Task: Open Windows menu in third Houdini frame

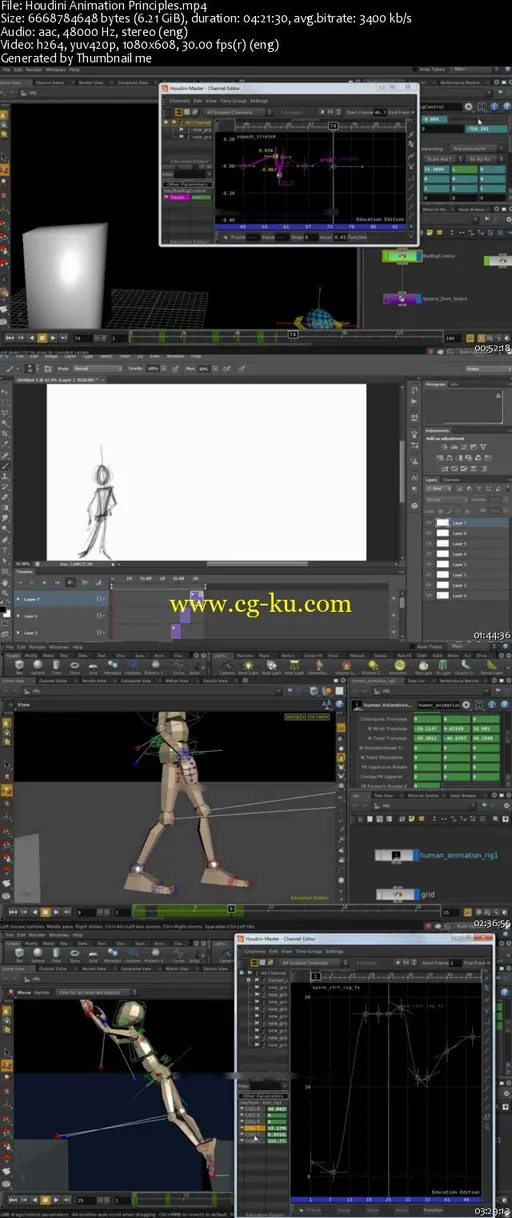Action: (x=59, y=647)
